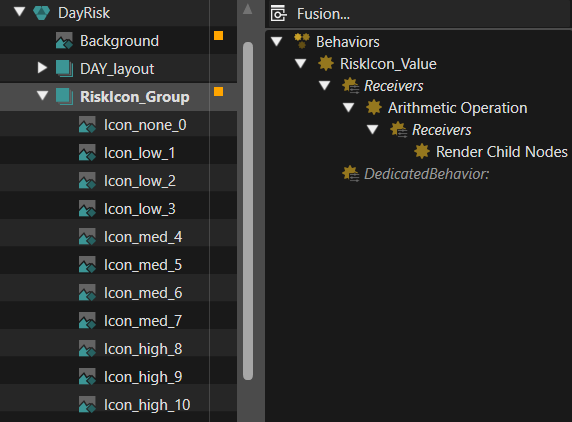Viewport: 572px width, 422px height.
Task: Click the RiskIcon_Group layer icon
Action: click(x=65, y=97)
